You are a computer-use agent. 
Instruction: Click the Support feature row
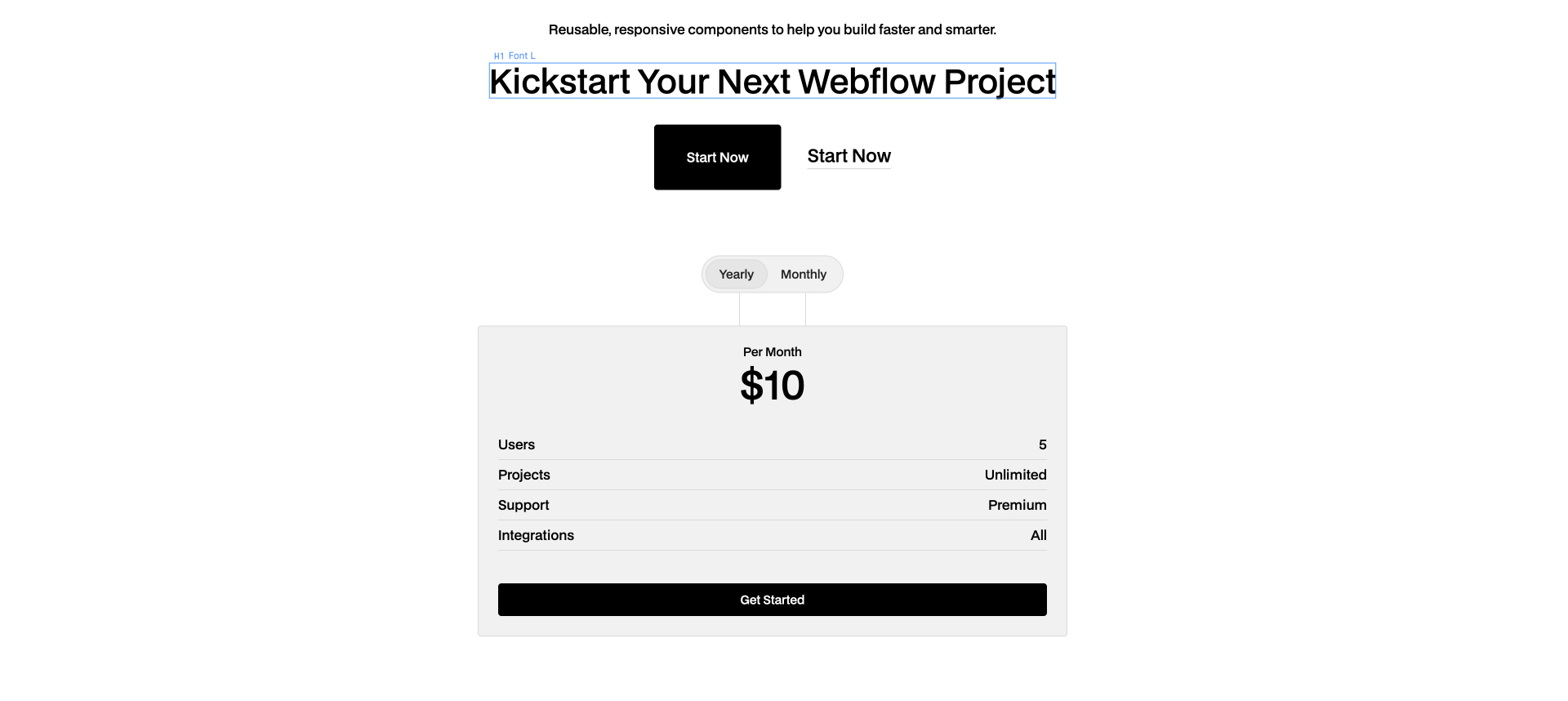tap(523, 505)
